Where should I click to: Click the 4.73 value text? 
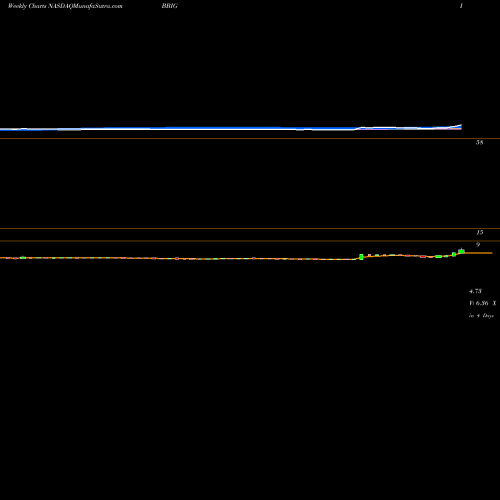(475, 291)
